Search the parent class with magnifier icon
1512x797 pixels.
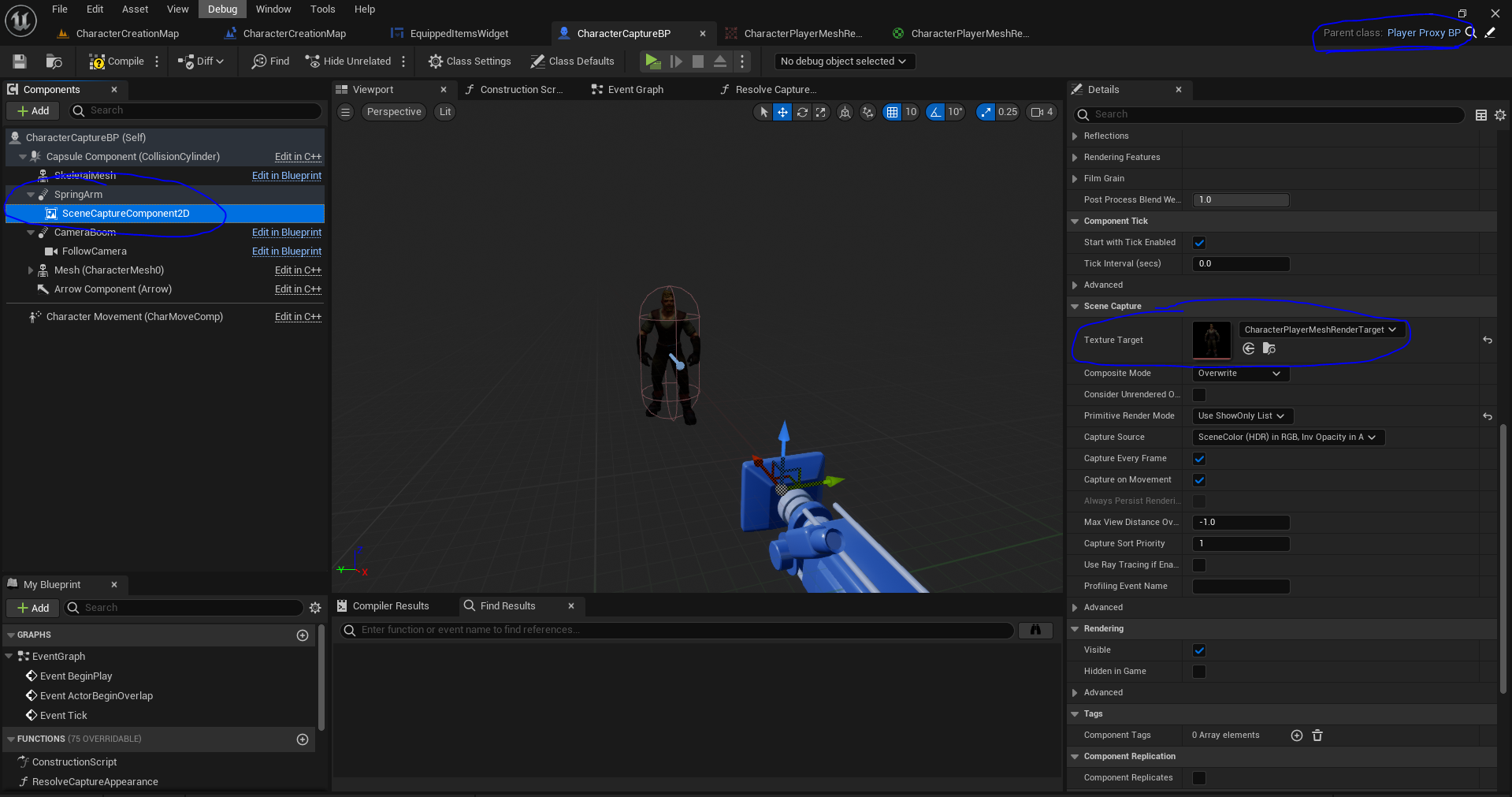coord(1470,33)
